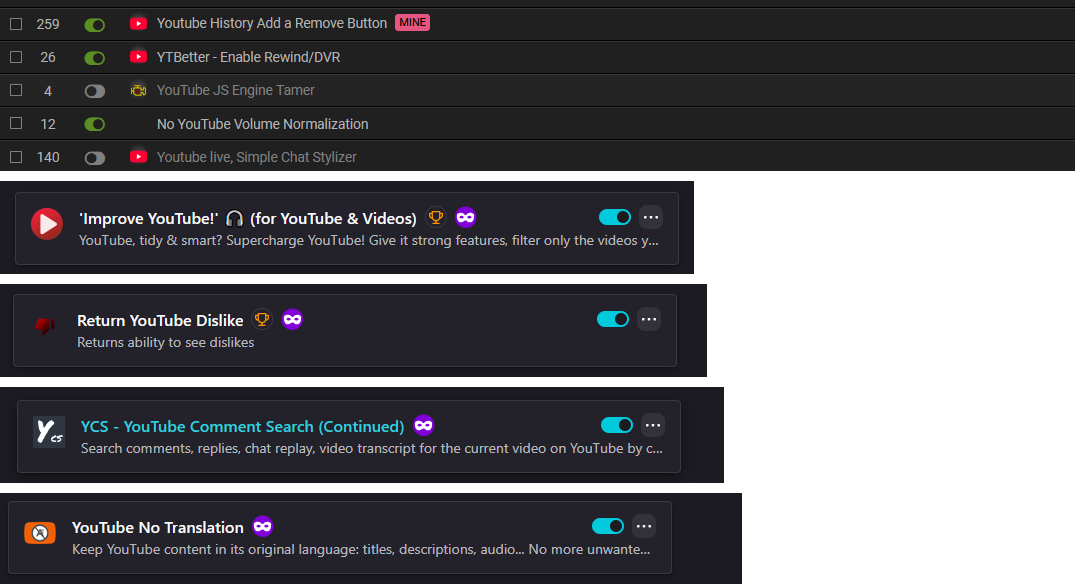The height and width of the screenshot is (584, 1075).
Task: Open YCS - YouTube Comment Search (Continued) link
Action: click(x=243, y=426)
